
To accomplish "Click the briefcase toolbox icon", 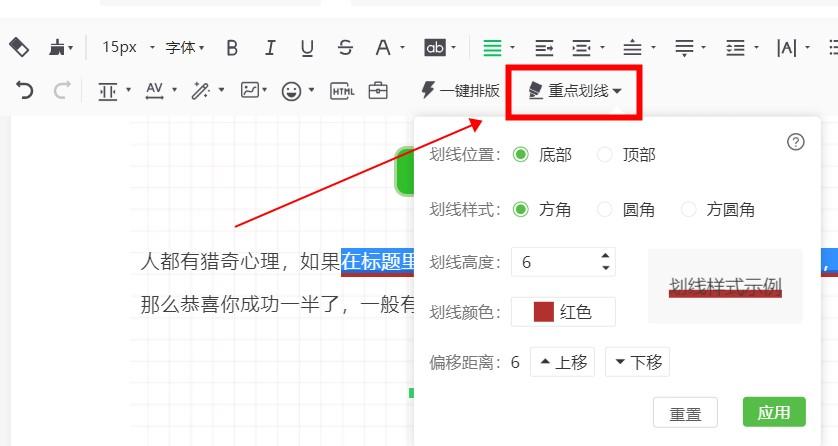I will (x=378, y=91).
